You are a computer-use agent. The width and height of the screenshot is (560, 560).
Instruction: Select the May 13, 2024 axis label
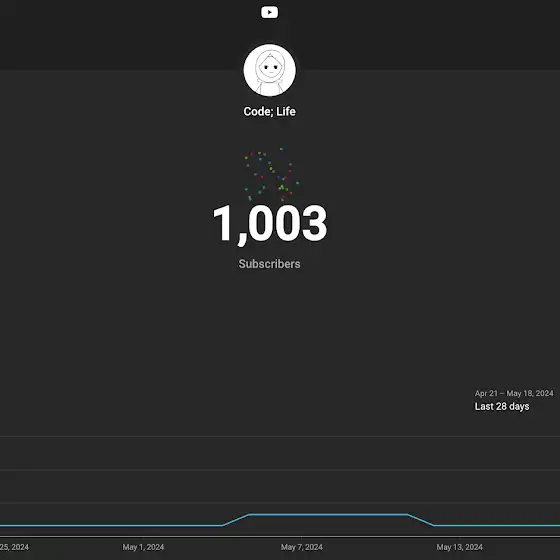pos(459,547)
